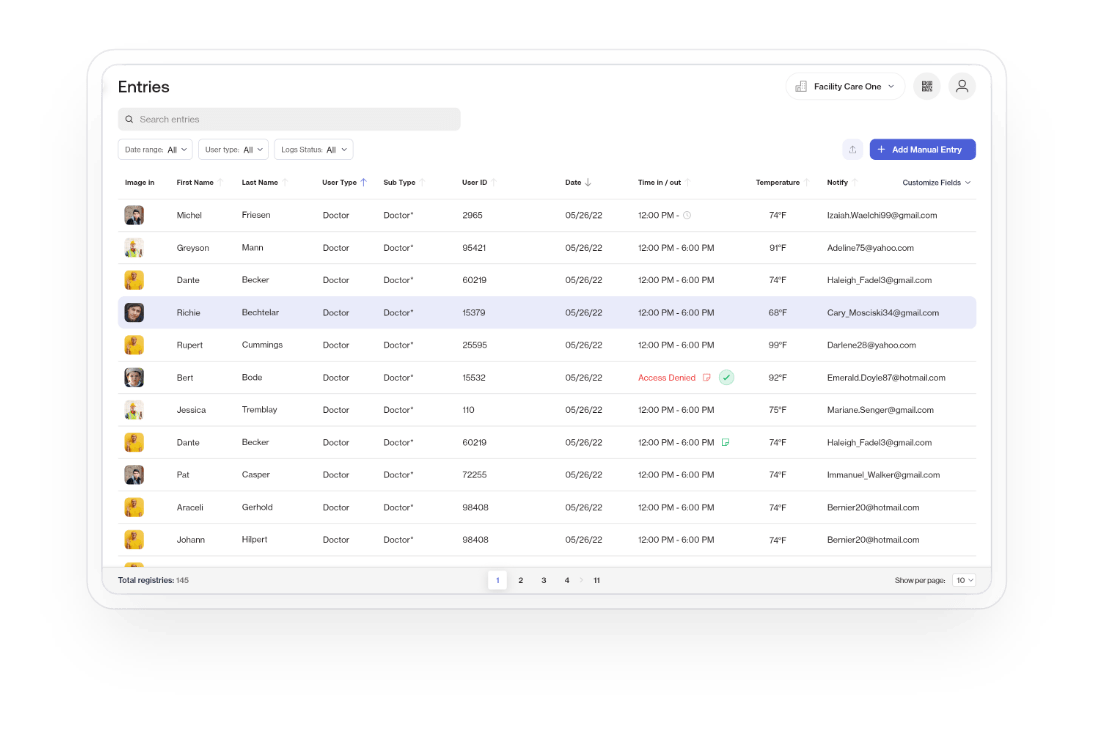This screenshot has width=1094, height=734.
Task: Click green note icon in second Dante Becker row
Action: (x=725, y=442)
